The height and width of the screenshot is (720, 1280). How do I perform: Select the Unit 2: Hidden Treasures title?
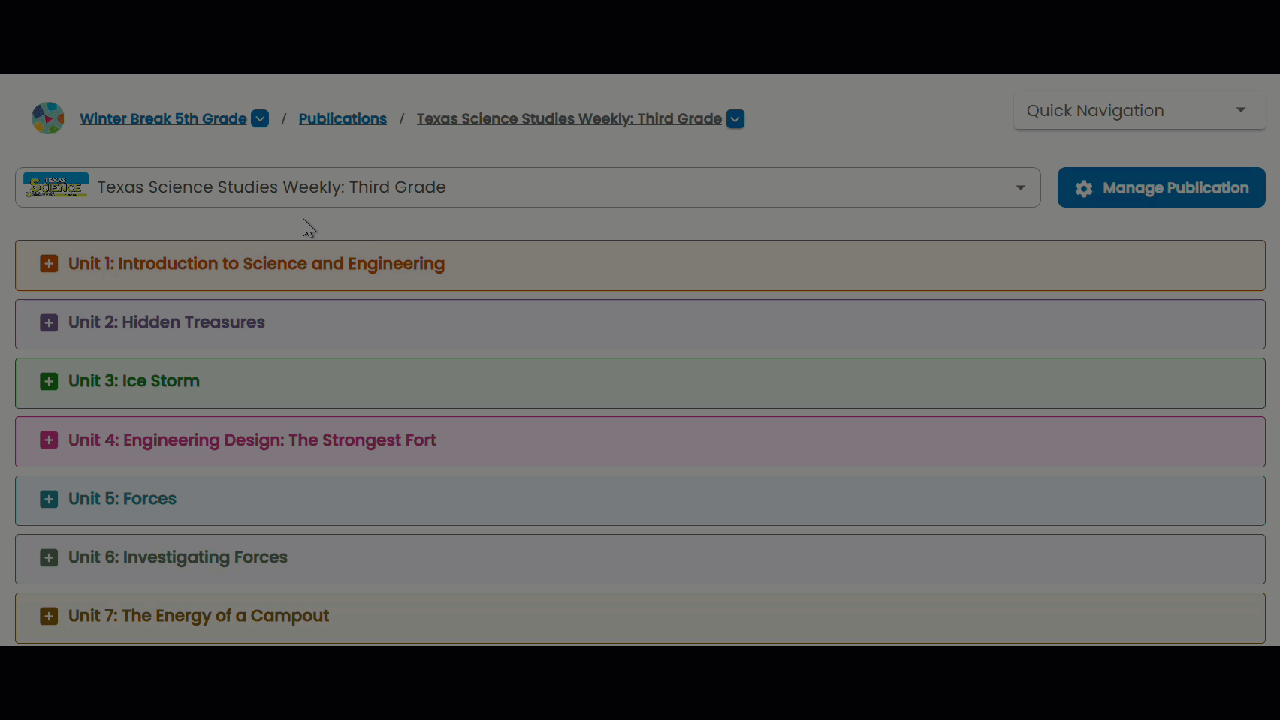pyautogui.click(x=167, y=322)
